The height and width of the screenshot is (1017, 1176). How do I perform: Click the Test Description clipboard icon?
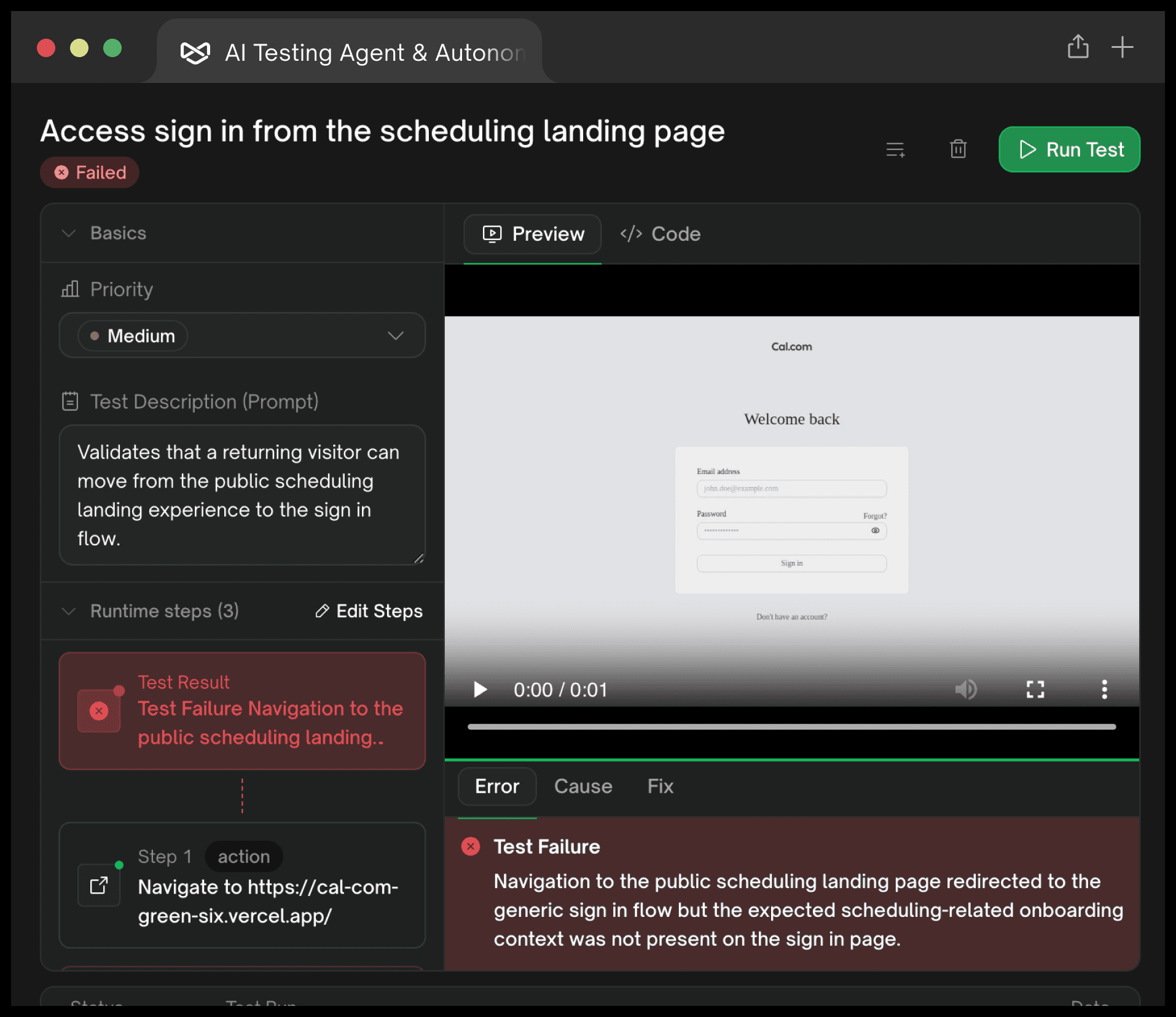click(70, 402)
